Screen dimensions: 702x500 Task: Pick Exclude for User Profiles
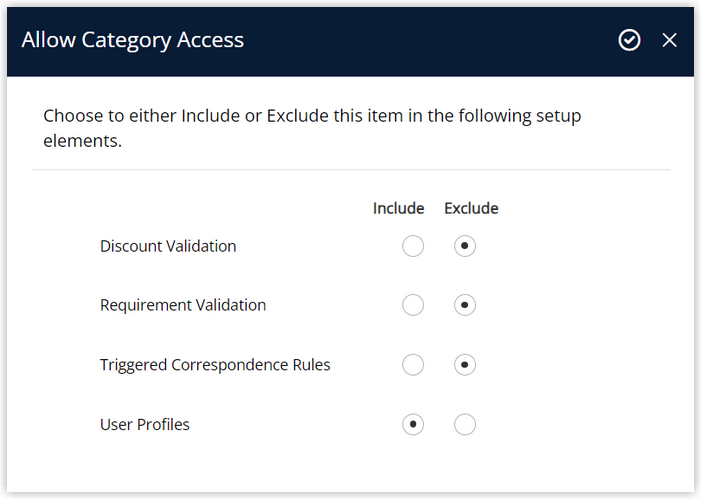465,424
